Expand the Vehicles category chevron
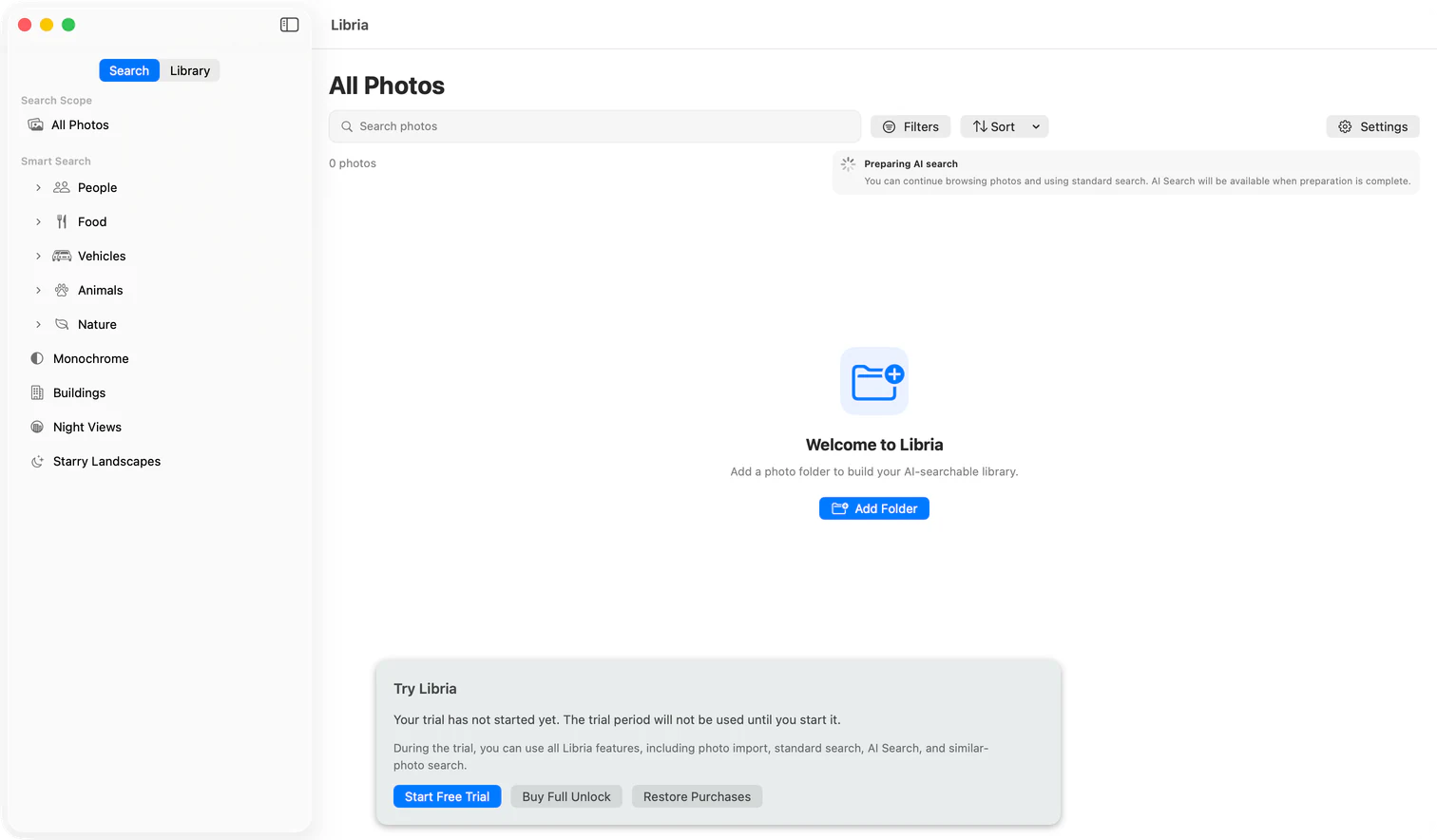The height and width of the screenshot is (840, 1437). click(38, 256)
